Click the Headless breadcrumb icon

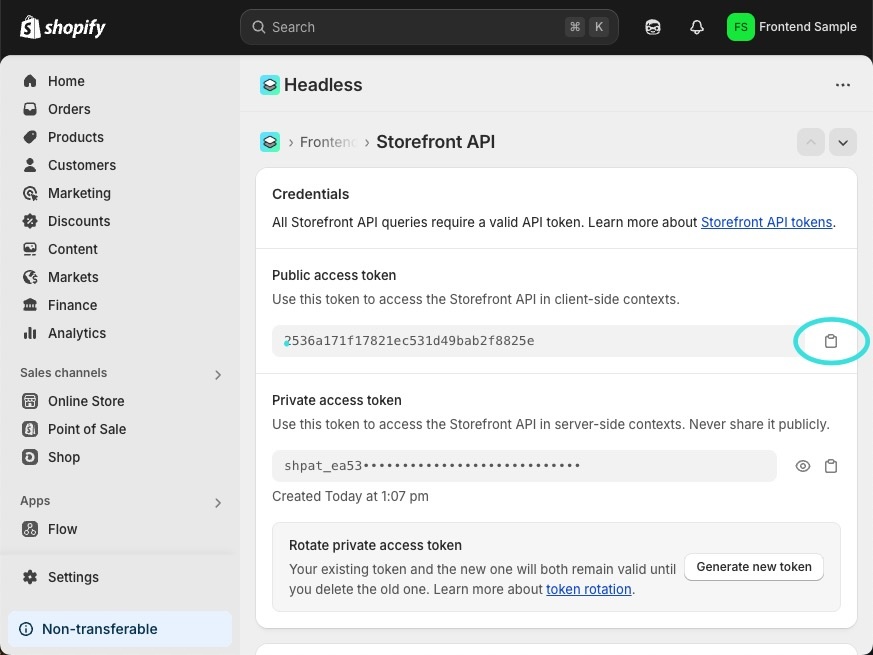tap(270, 142)
